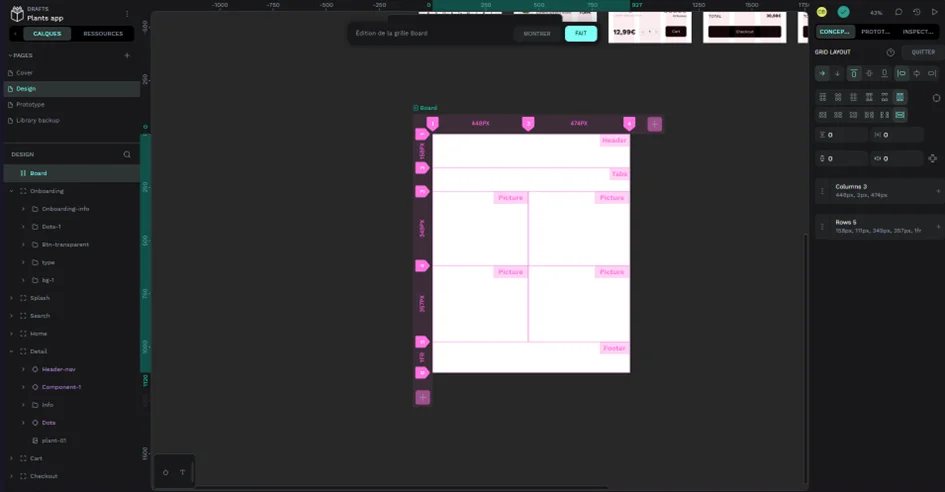Align items to bottom
945x492 pixels.
[x=884, y=74]
